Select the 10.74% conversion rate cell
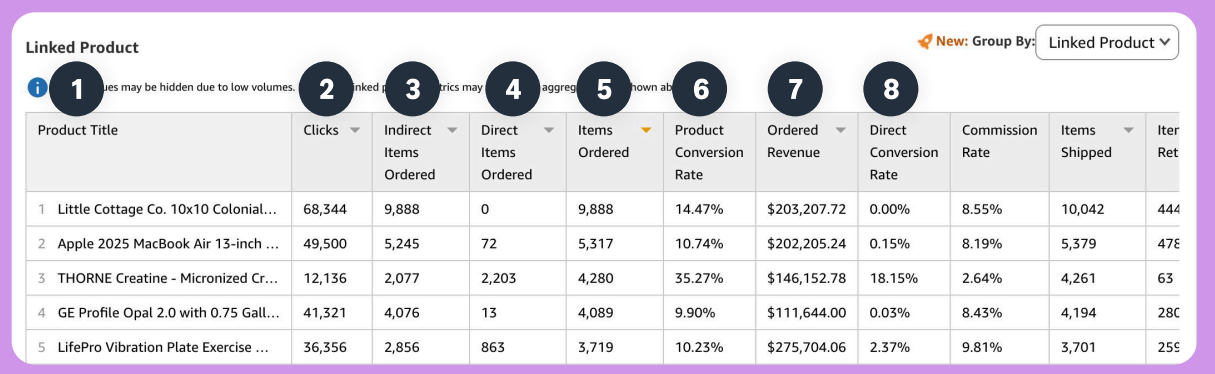The height and width of the screenshot is (374, 1215). pyautogui.click(x=709, y=243)
